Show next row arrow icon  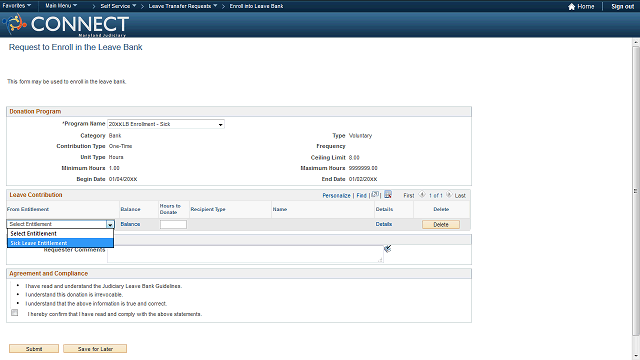click(x=449, y=195)
